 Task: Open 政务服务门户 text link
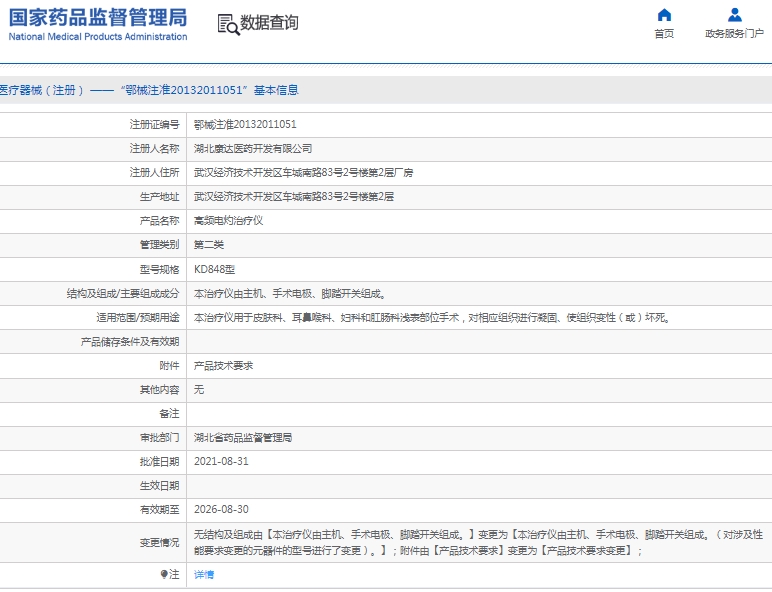[x=735, y=33]
